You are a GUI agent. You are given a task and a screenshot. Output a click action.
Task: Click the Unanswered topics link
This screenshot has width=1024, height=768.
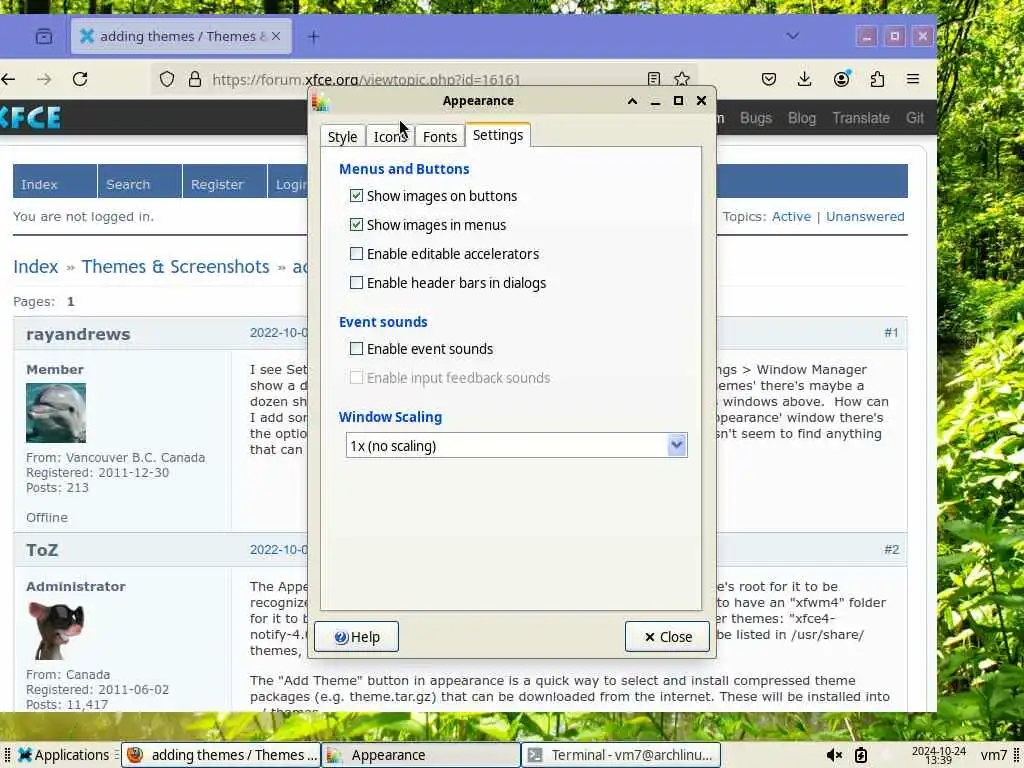coord(865,217)
